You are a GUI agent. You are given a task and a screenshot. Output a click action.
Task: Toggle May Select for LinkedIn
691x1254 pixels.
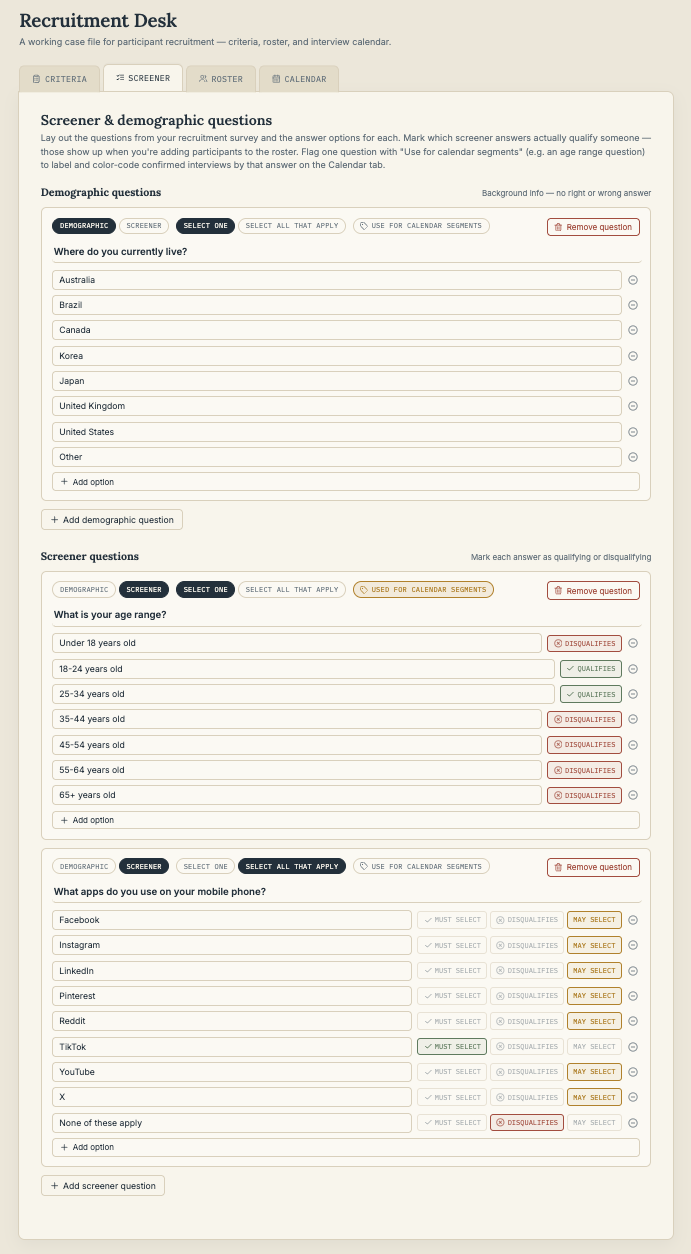click(594, 971)
